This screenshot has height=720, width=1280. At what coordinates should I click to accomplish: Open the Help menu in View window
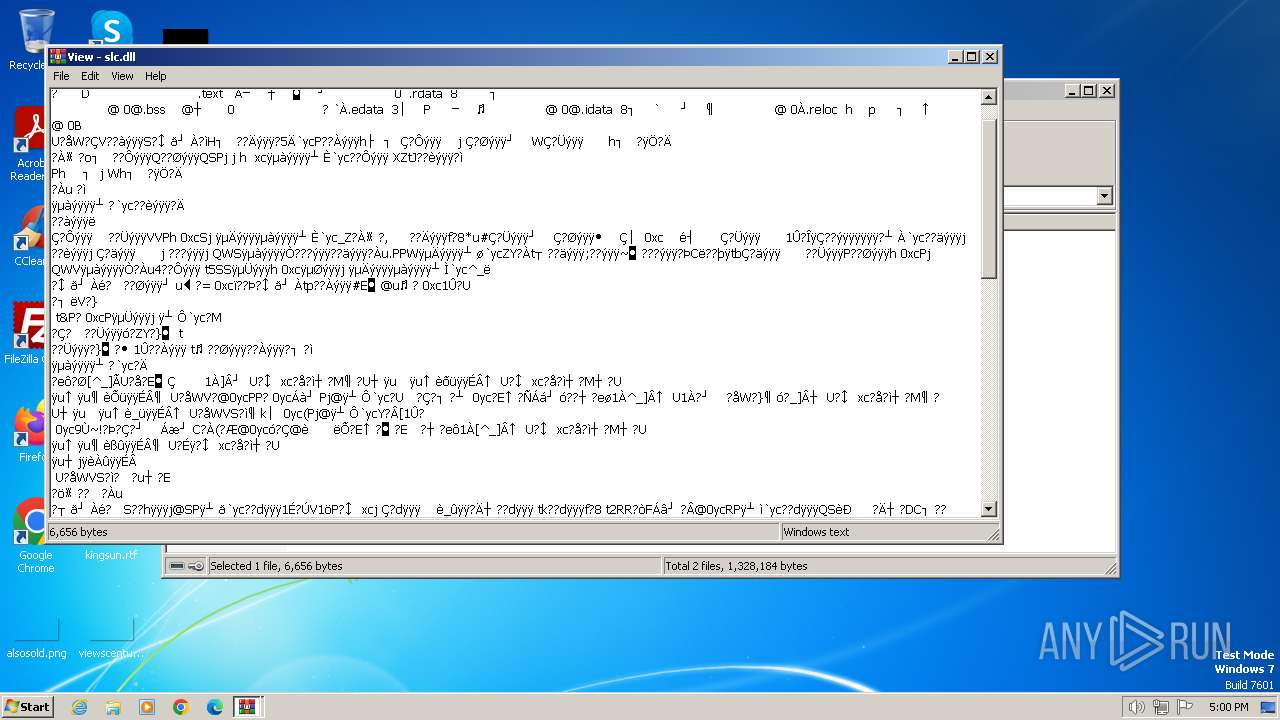(x=155, y=76)
